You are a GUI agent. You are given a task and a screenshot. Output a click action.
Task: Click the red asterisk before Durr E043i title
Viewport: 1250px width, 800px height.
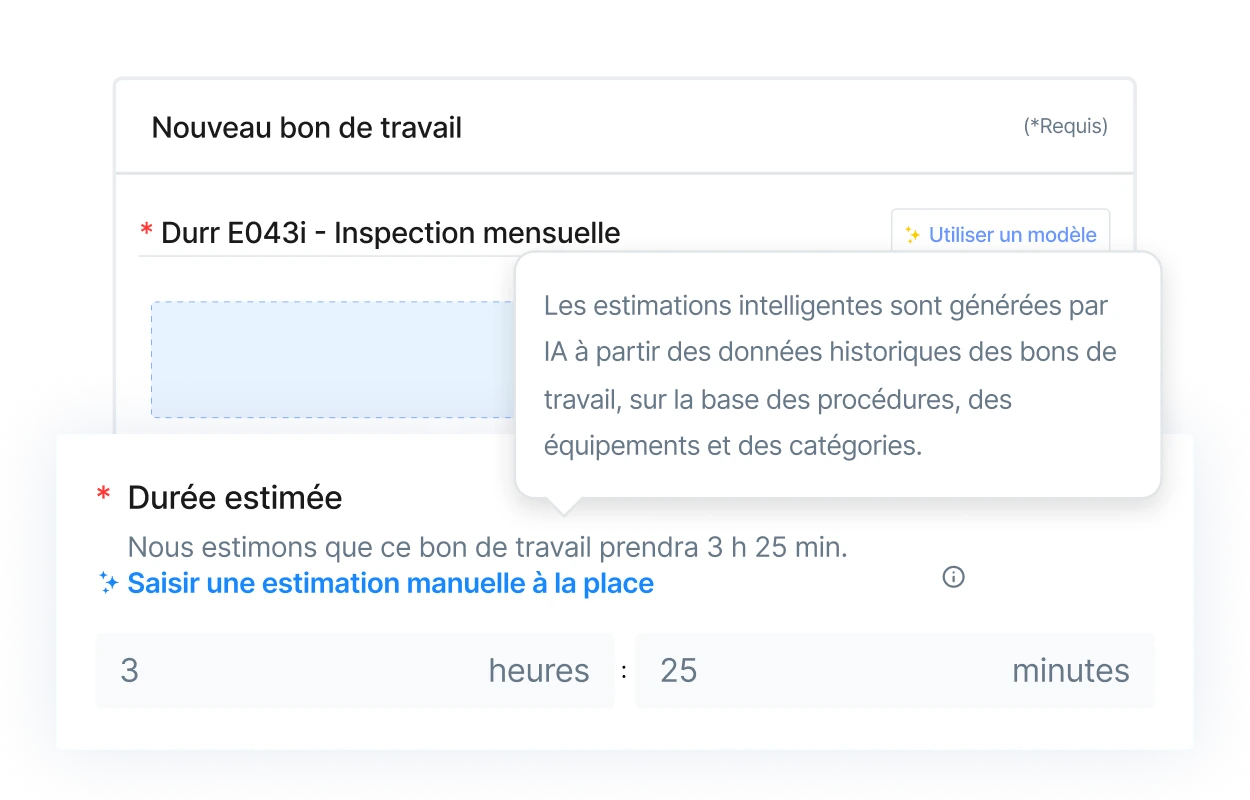146,231
